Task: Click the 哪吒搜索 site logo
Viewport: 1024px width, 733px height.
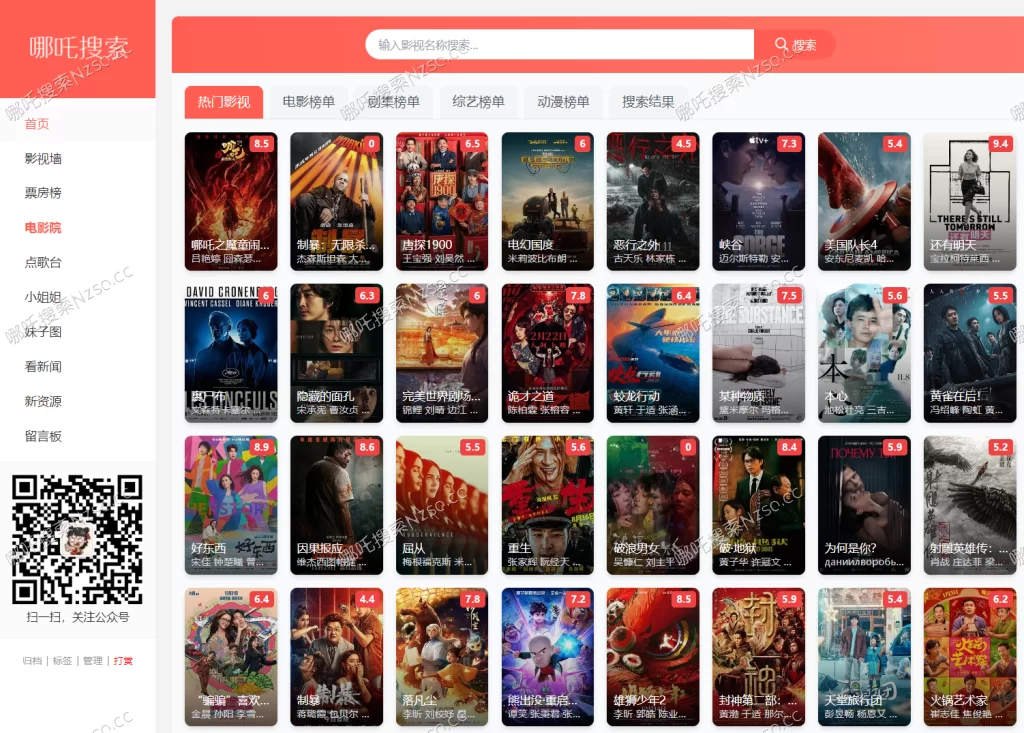Action: click(78, 48)
